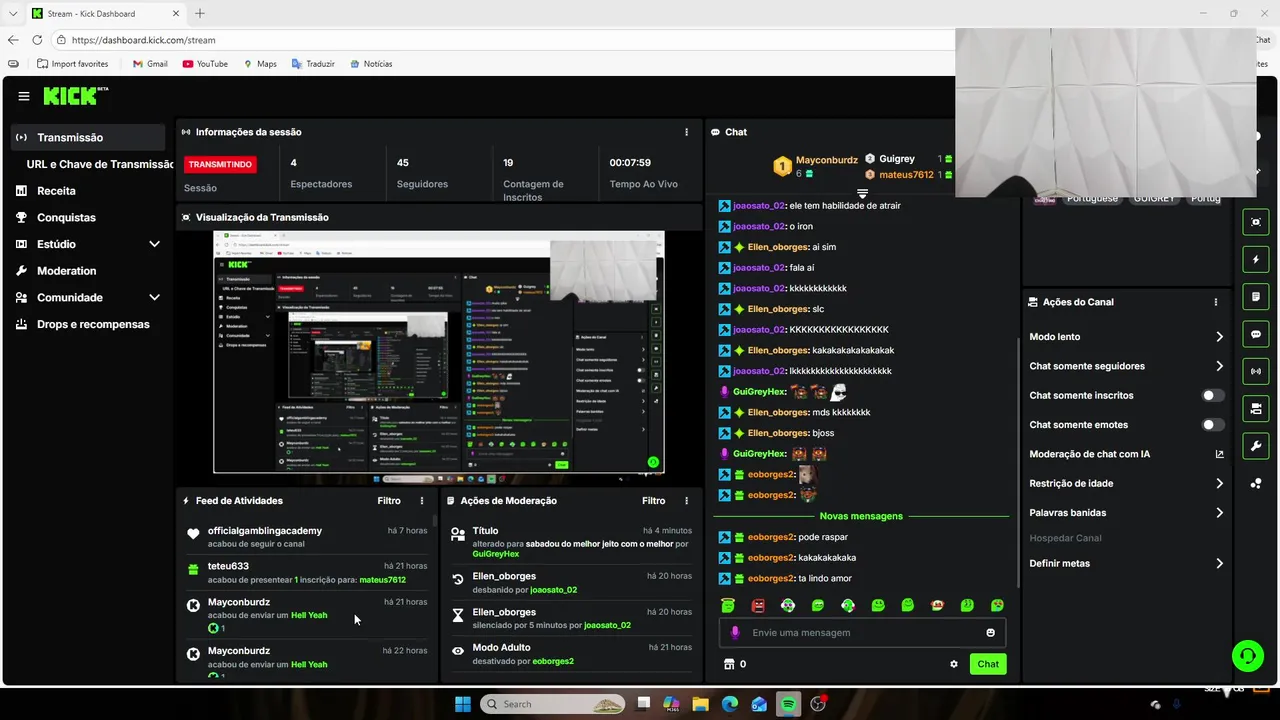Click the three-dots cluster icon in right rail
Screen dimensions: 1280x720
(x=1256, y=483)
